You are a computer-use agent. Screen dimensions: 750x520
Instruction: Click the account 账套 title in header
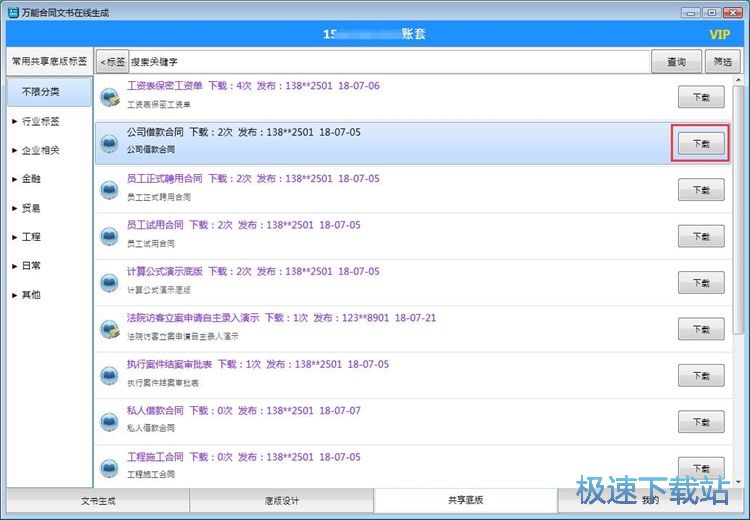pyautogui.click(x=375, y=33)
